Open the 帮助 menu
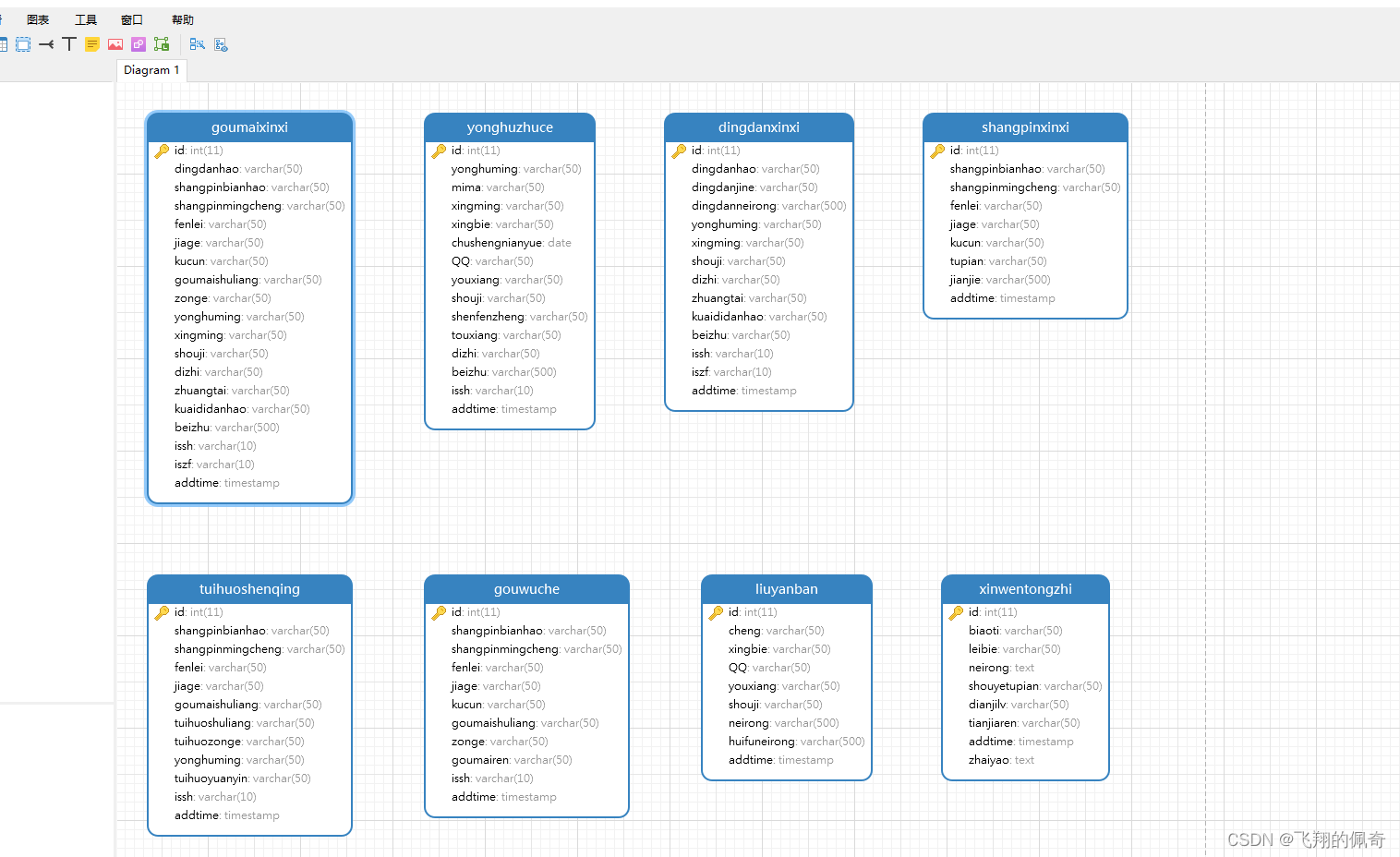Image resolution: width=1400 pixels, height=857 pixels. (x=183, y=19)
